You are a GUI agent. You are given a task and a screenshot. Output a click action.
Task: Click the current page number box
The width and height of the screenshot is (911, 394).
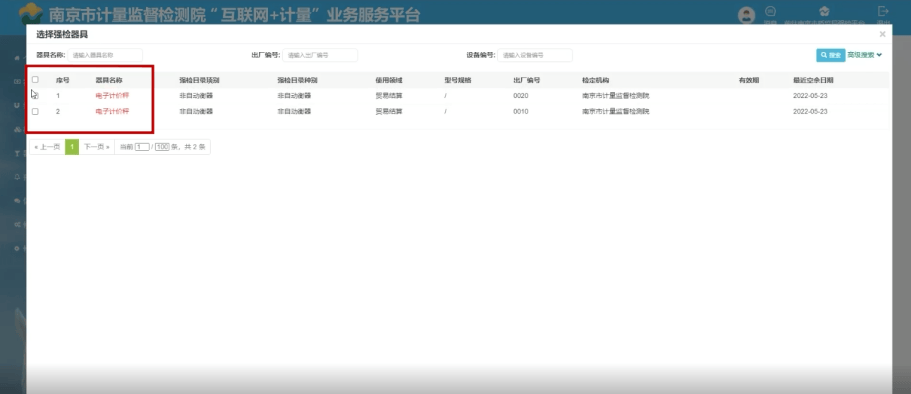142,147
